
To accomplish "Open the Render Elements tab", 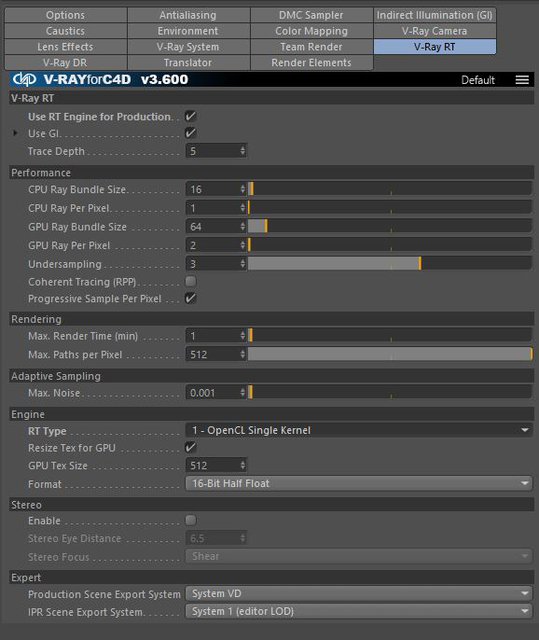I will click(312, 63).
